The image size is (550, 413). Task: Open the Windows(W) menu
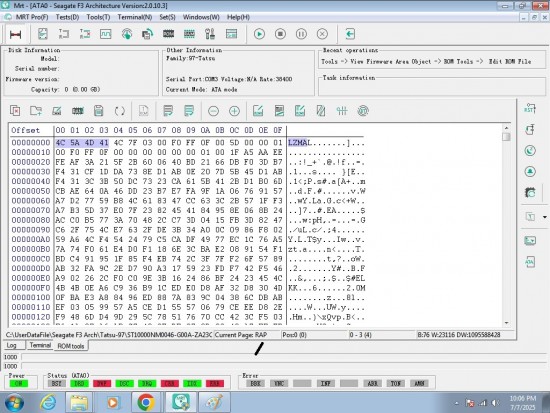point(201,17)
